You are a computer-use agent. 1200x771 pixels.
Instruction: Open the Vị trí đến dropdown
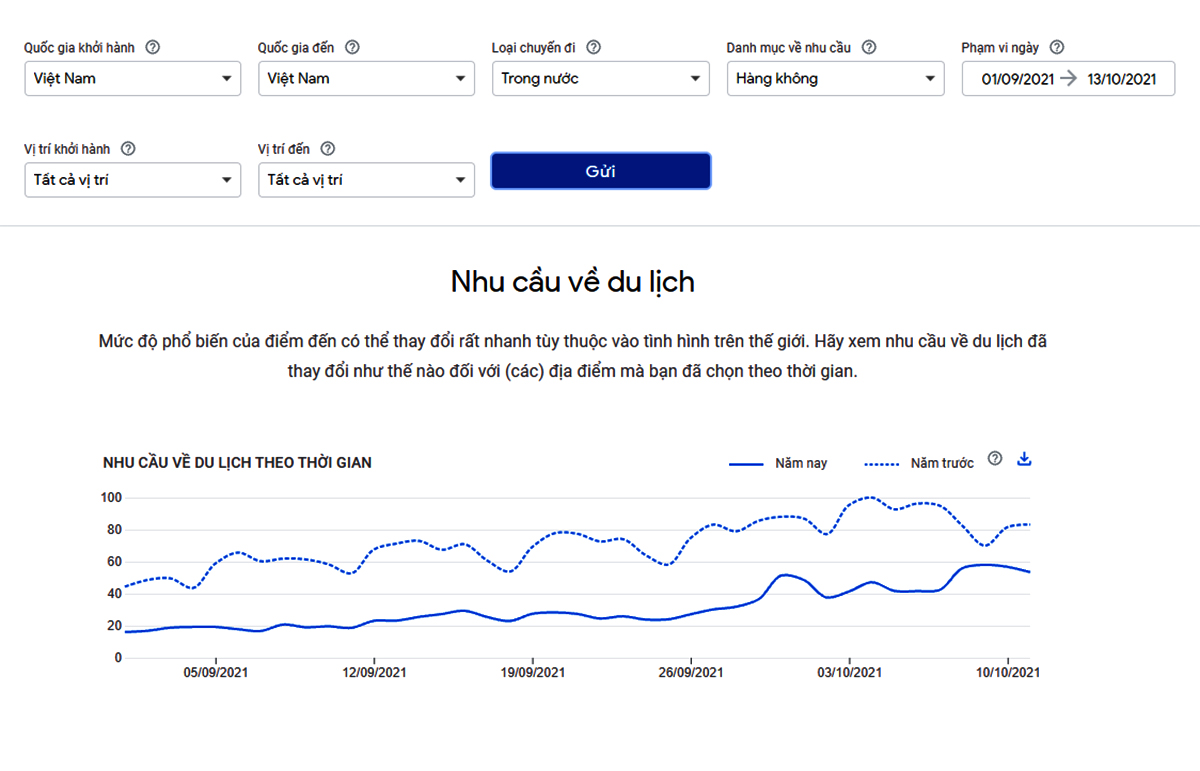[366, 181]
